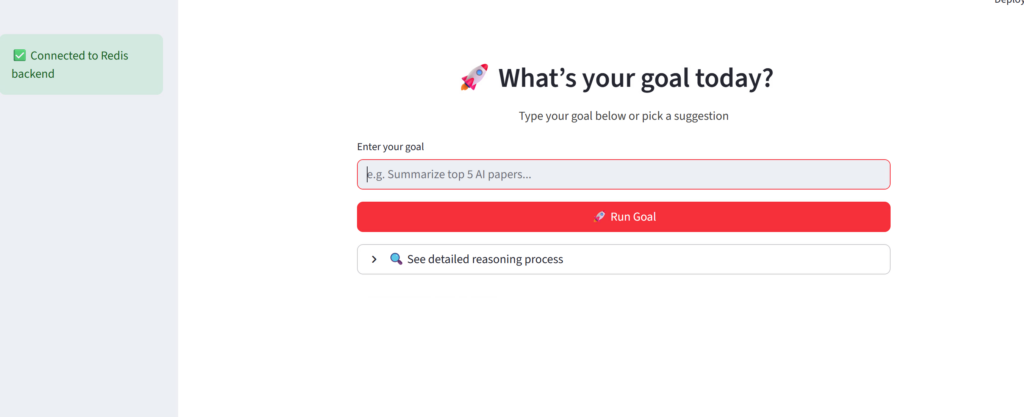Open the "See detailed reasoning process" section label
The width and height of the screenshot is (1024, 417).
pyautogui.click(x=485, y=259)
